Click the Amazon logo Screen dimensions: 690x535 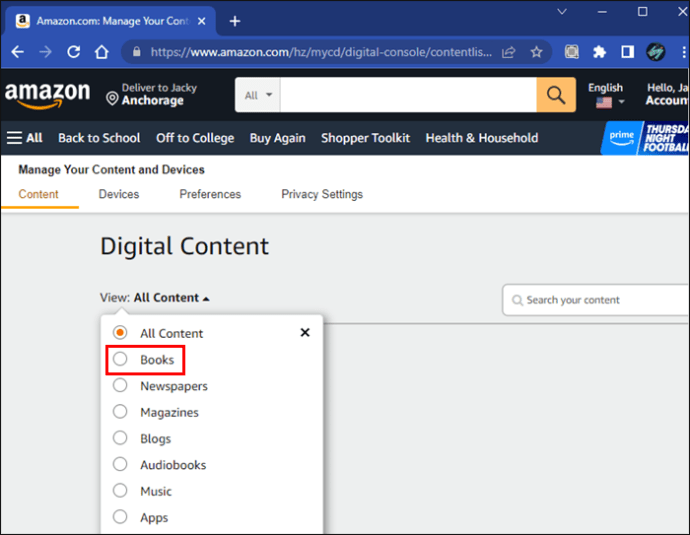(48, 95)
